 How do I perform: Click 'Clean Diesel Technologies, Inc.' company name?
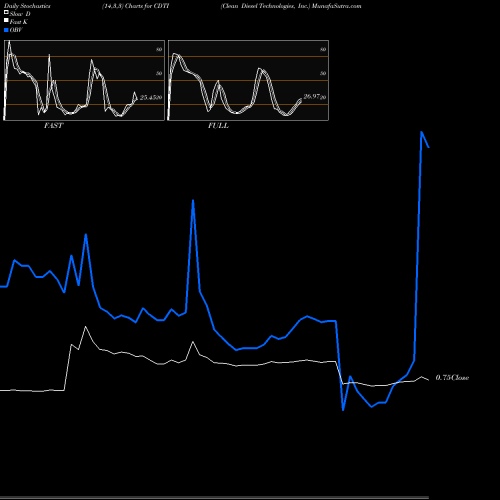point(265,6)
